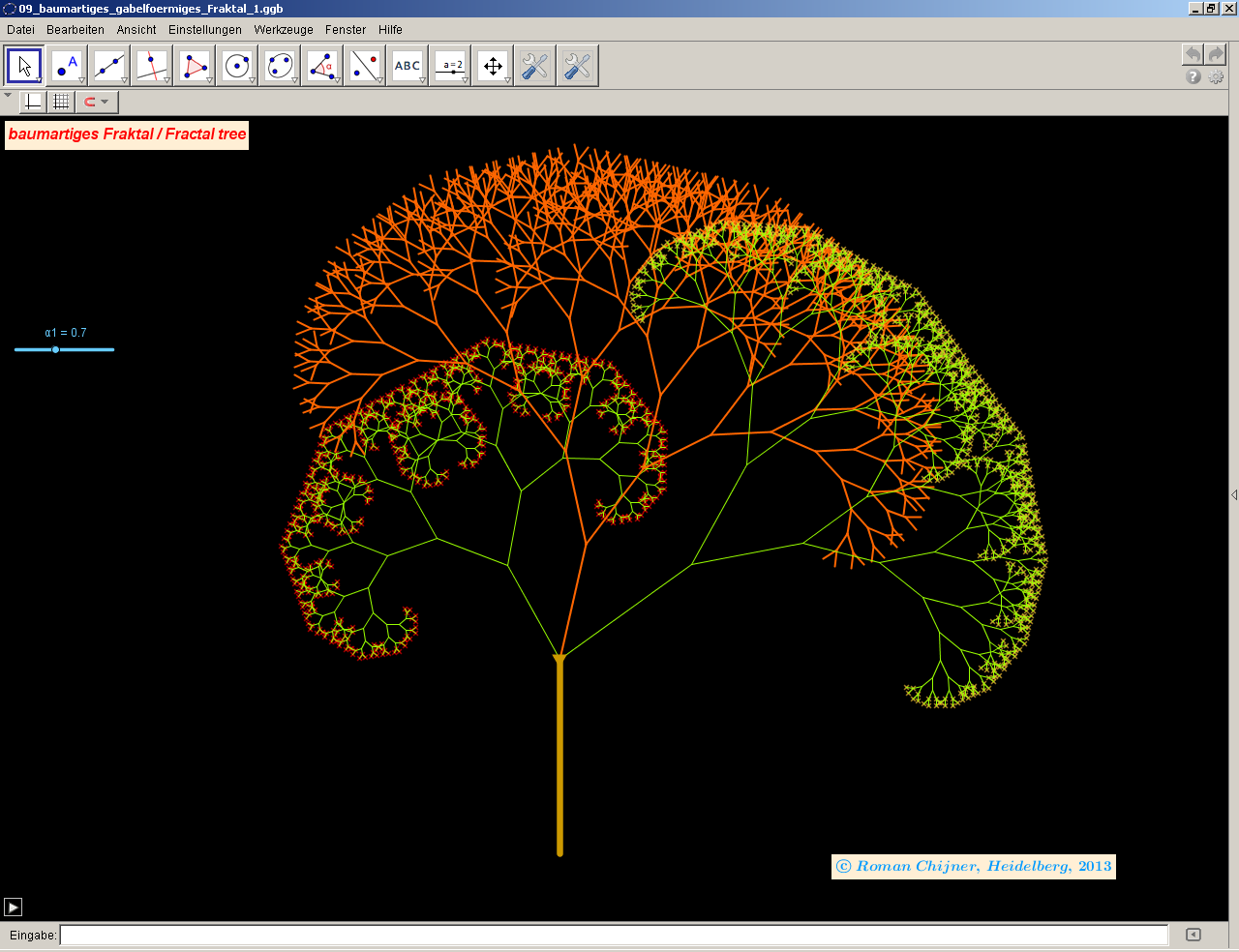Open the point capturing magnet dropdown

97,102
